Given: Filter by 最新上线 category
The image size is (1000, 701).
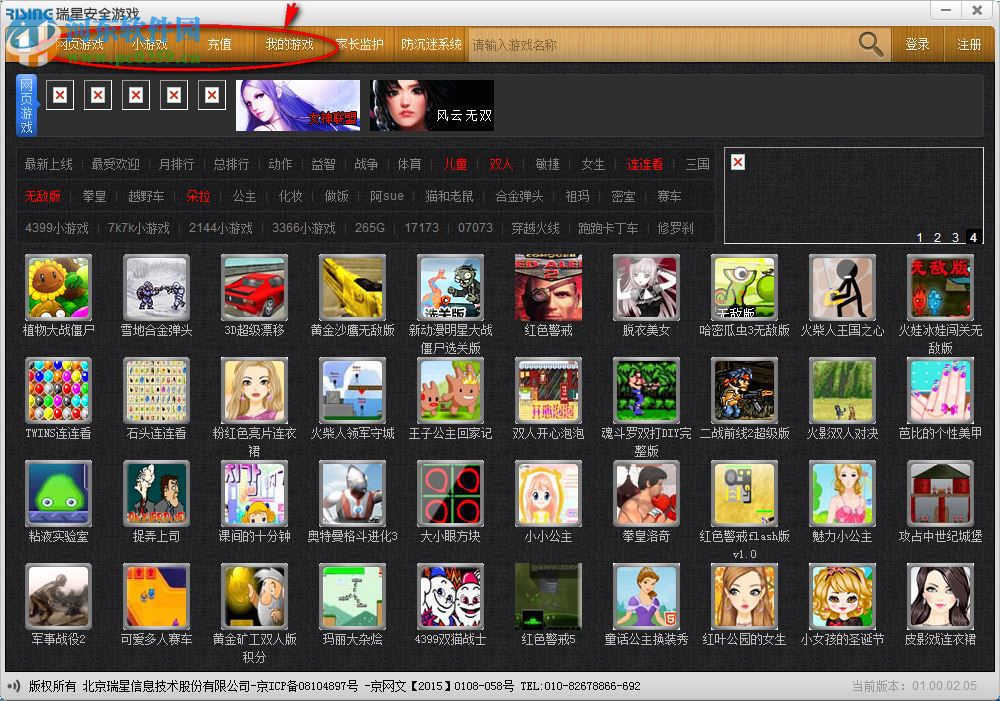Looking at the screenshot, I should click(48, 164).
